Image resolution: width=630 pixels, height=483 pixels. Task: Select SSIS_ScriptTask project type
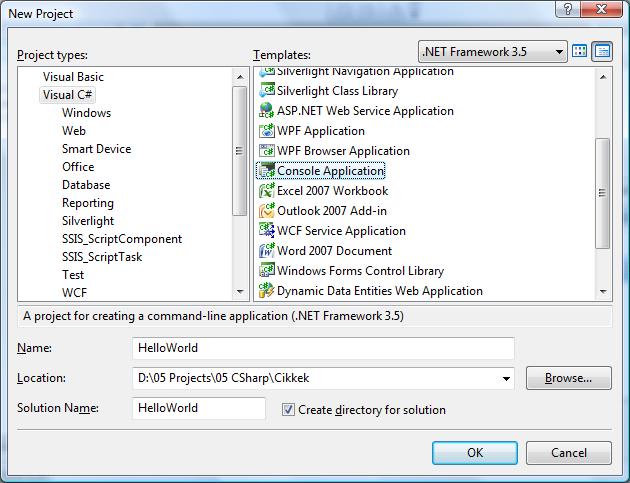coord(102,257)
